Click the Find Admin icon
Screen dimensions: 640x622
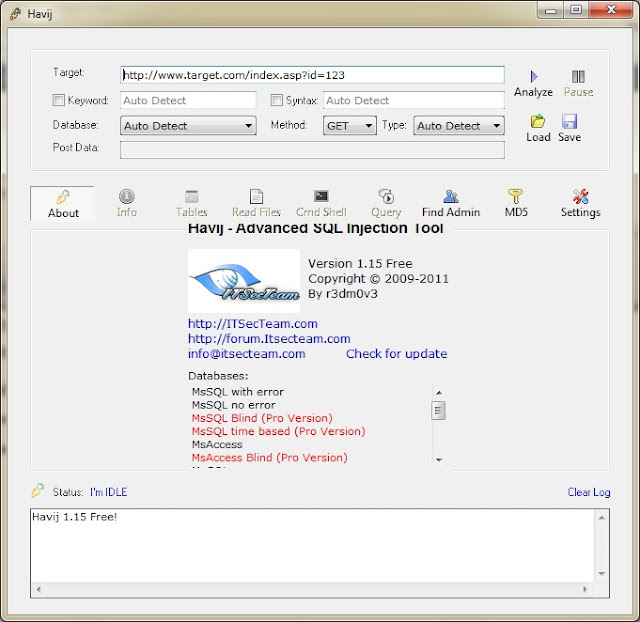click(x=451, y=197)
